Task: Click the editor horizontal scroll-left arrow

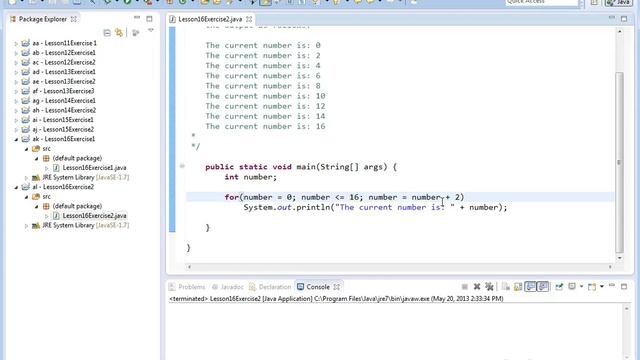Action: pos(189,267)
